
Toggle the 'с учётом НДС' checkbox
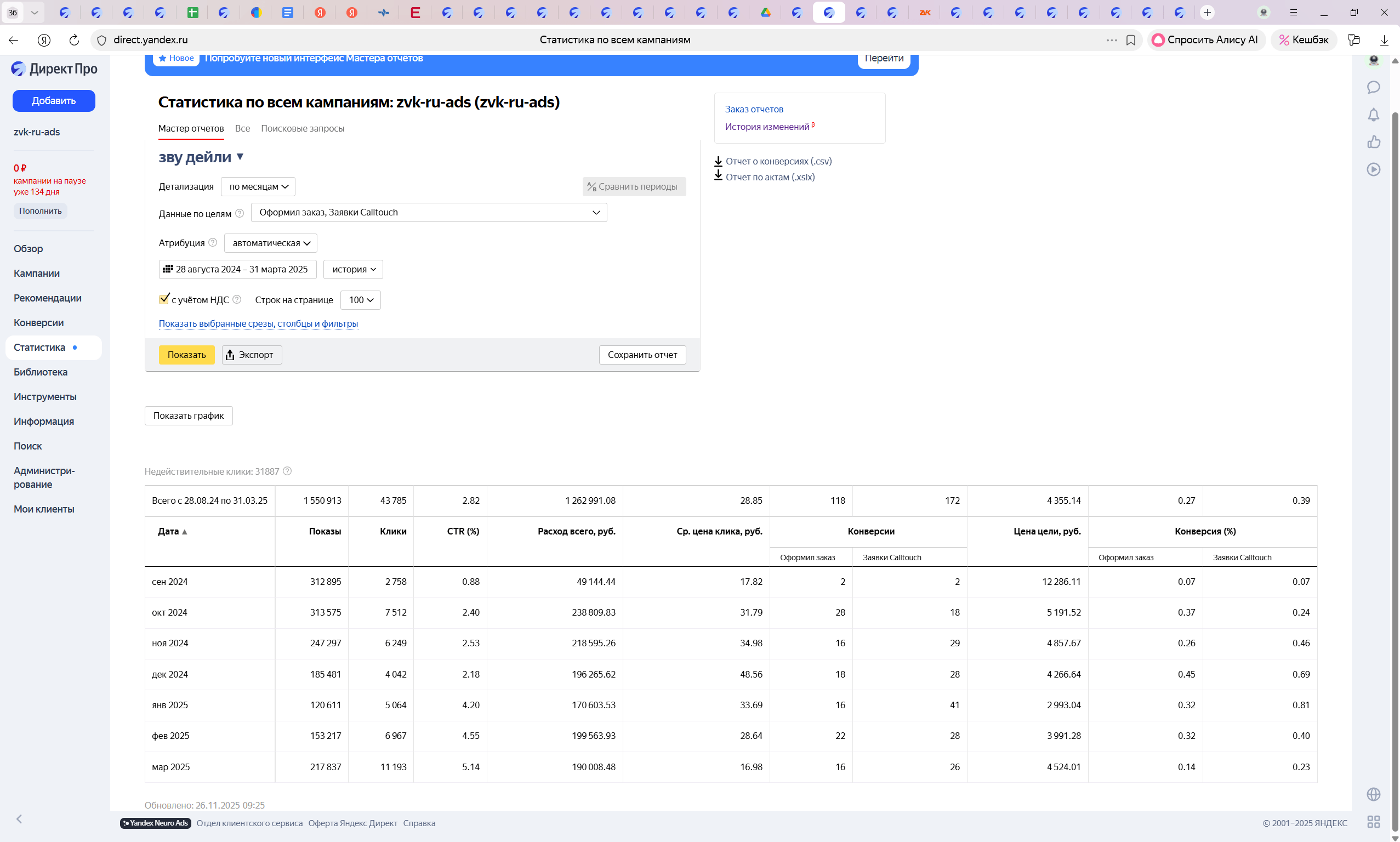click(x=164, y=299)
